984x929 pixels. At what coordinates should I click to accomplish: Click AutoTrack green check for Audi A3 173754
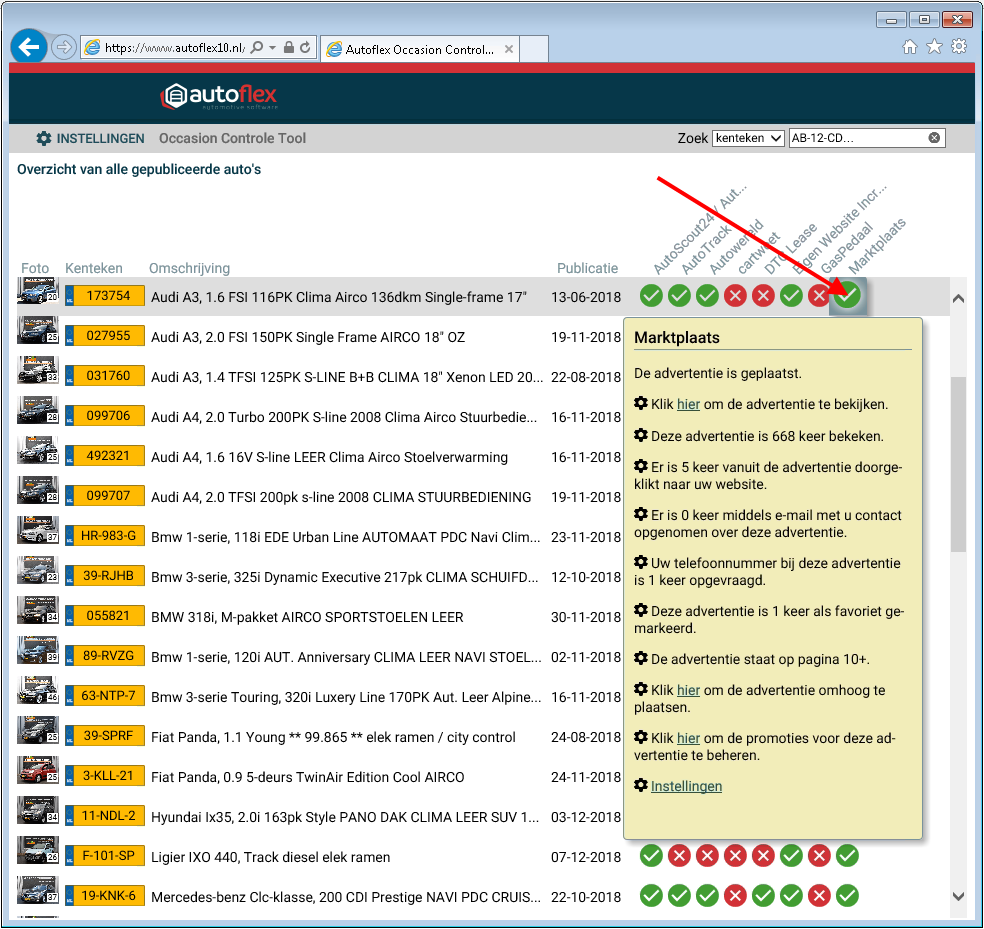click(x=679, y=296)
